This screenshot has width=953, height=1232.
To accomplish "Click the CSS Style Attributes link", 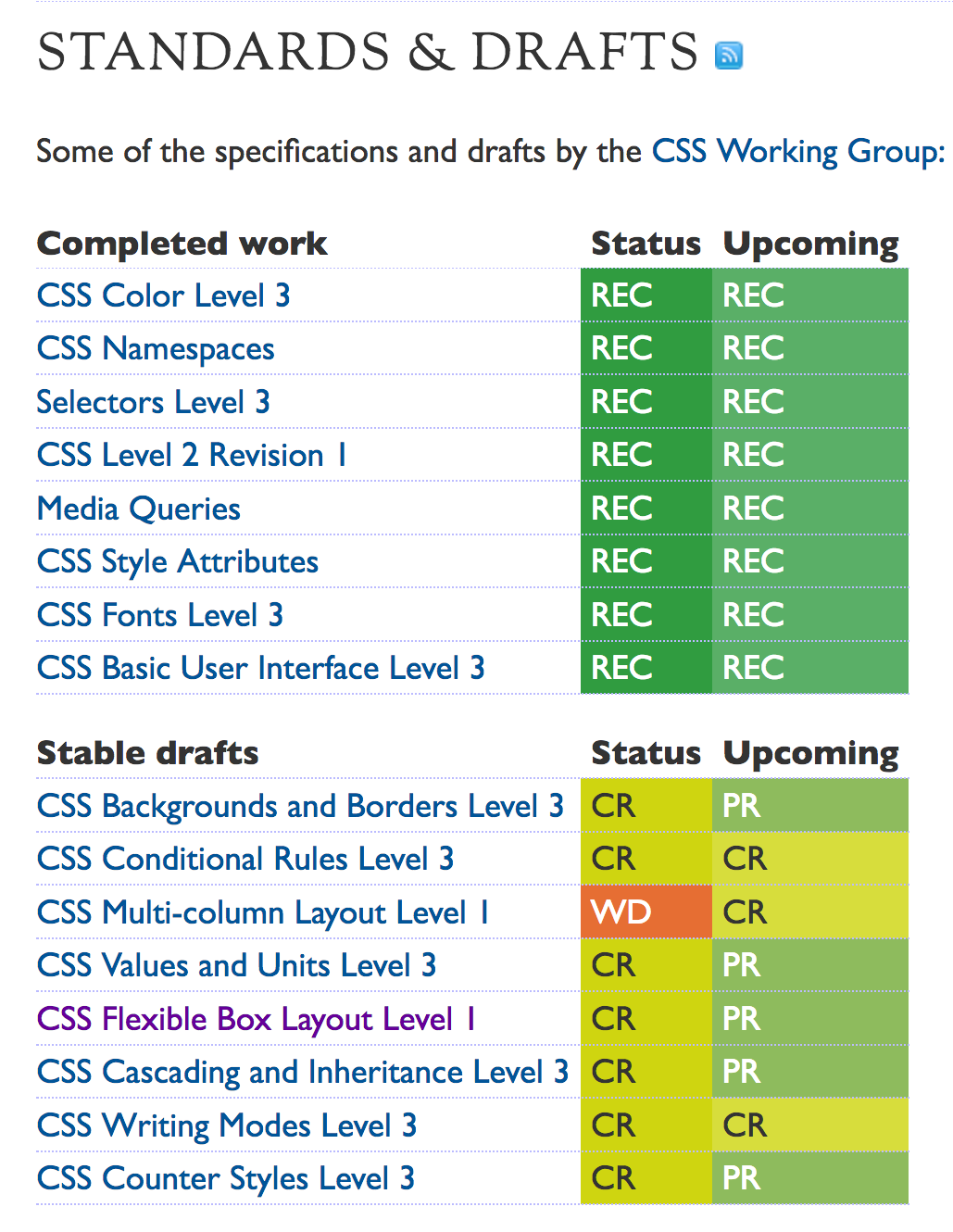I will (x=178, y=562).
